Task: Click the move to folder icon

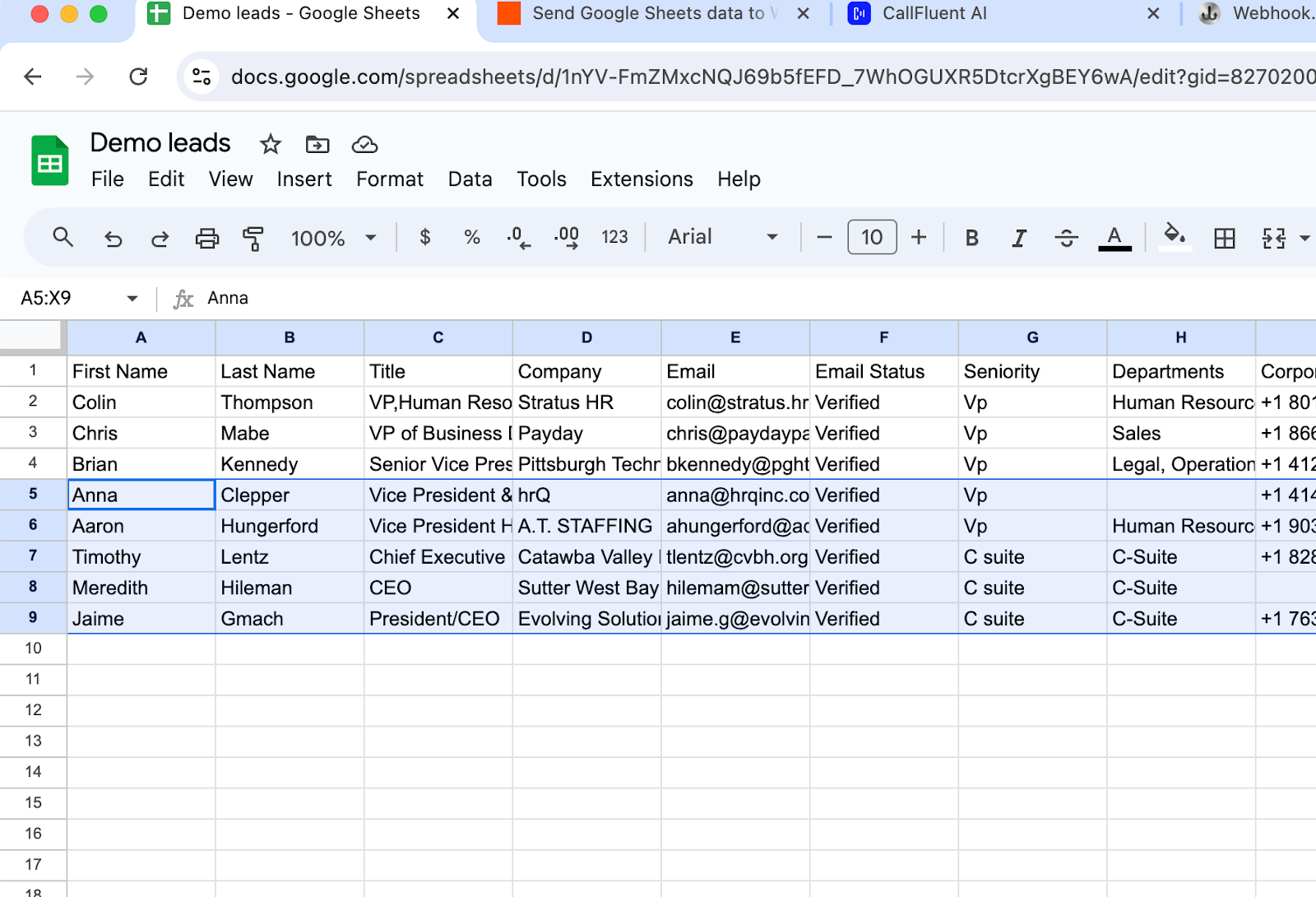Action: [x=317, y=145]
